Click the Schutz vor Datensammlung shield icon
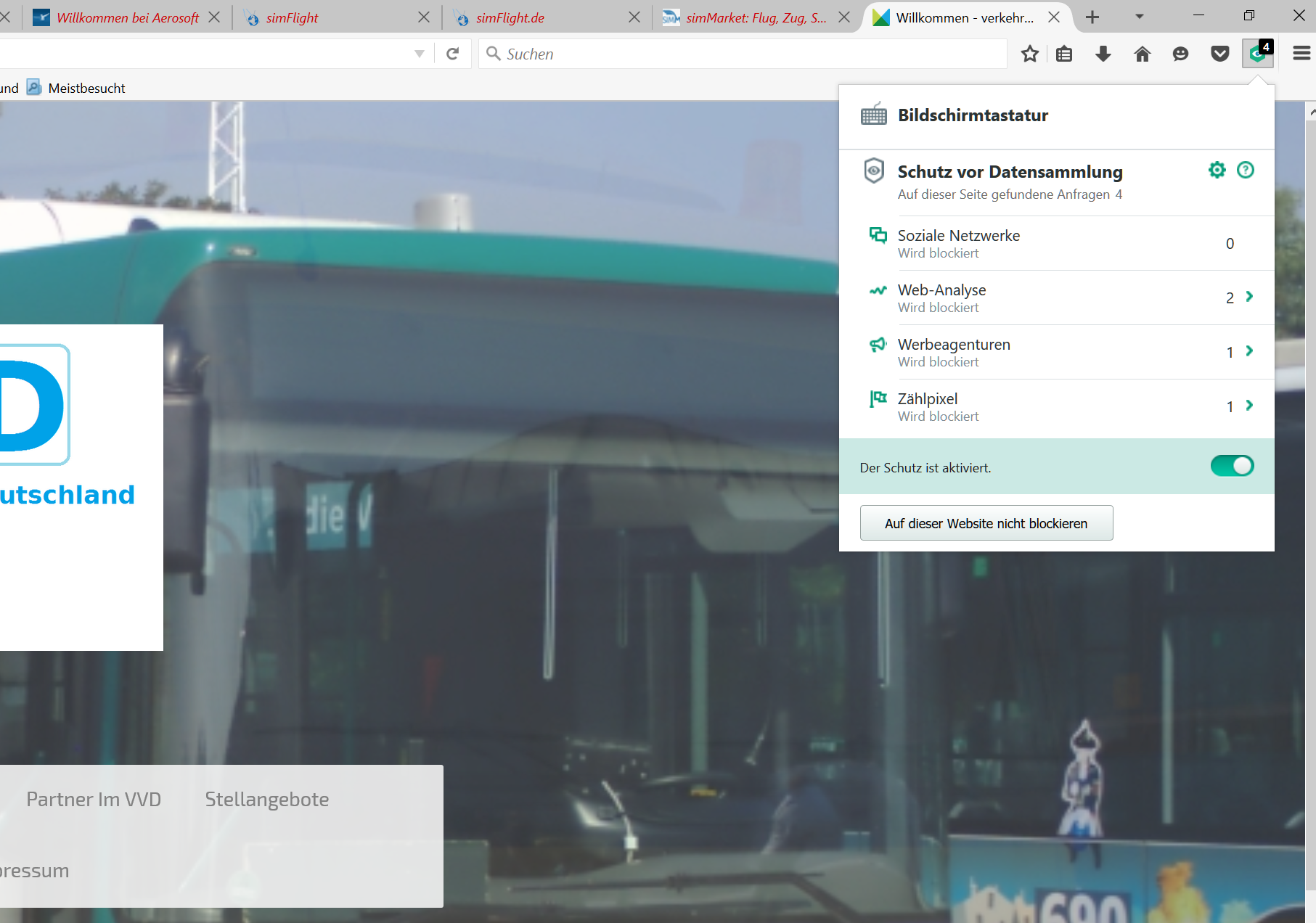 click(874, 170)
